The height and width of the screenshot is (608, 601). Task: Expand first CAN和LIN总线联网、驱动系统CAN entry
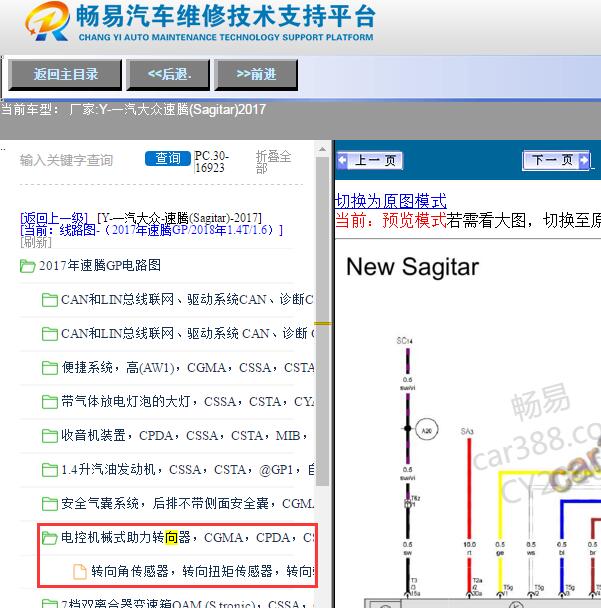point(187,300)
